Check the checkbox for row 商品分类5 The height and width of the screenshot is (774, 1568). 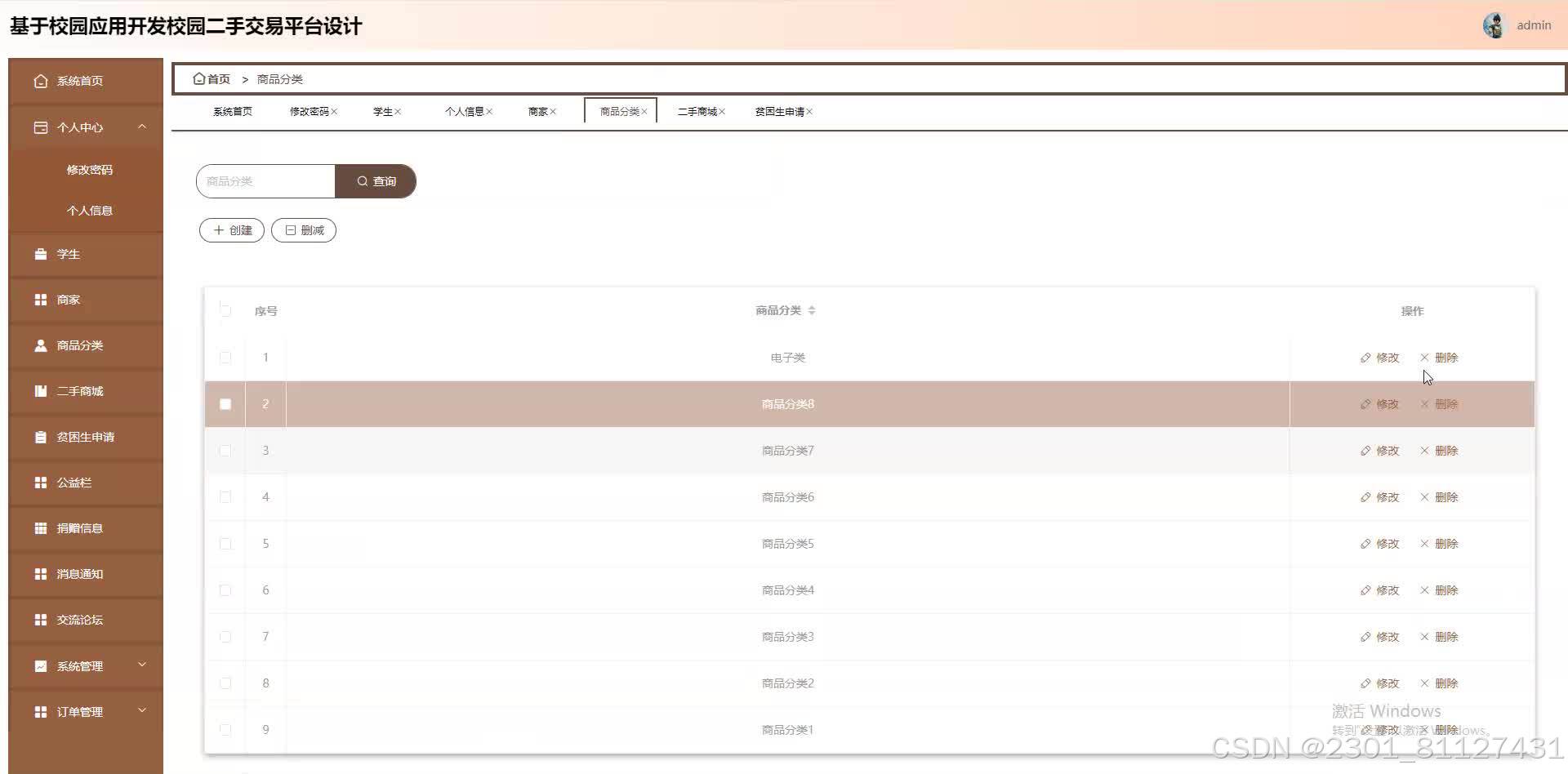[x=225, y=544]
